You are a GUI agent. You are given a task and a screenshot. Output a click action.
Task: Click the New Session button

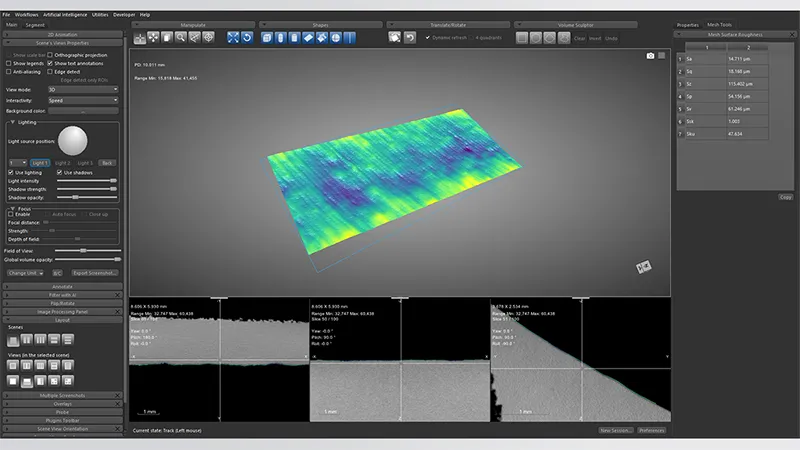(616, 431)
